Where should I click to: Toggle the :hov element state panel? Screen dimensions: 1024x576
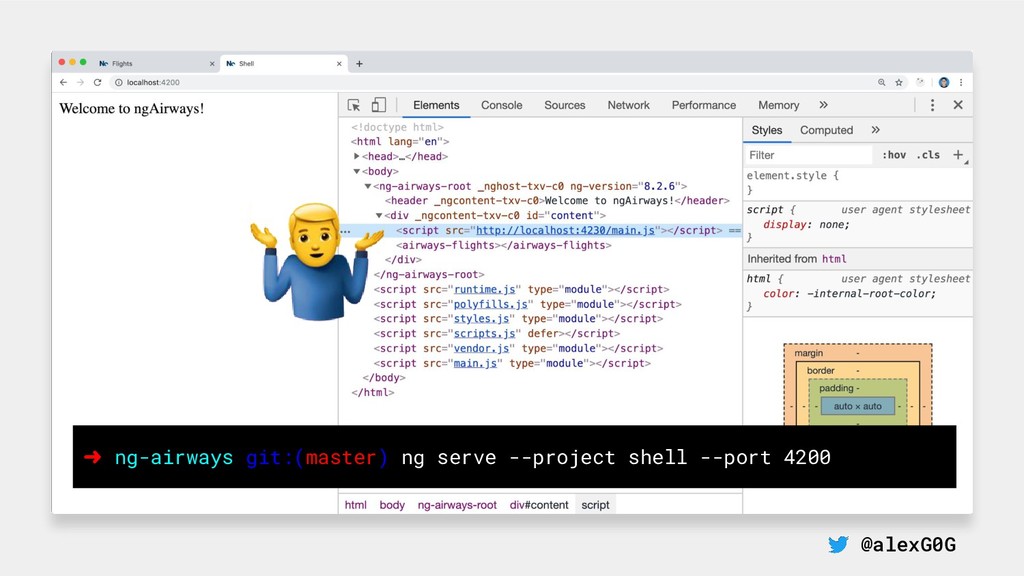pos(894,155)
